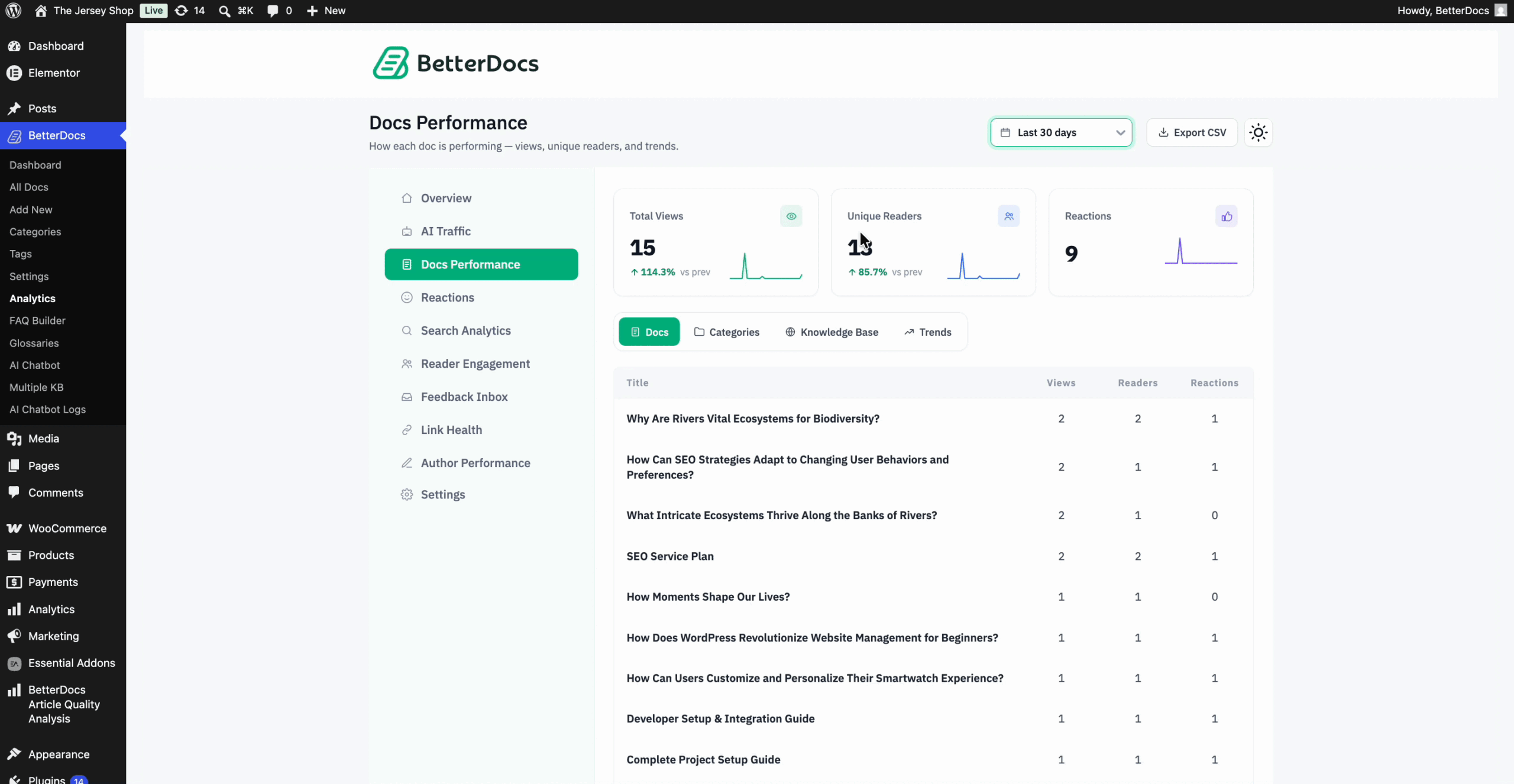Click the Export CSV button

[x=1192, y=132]
